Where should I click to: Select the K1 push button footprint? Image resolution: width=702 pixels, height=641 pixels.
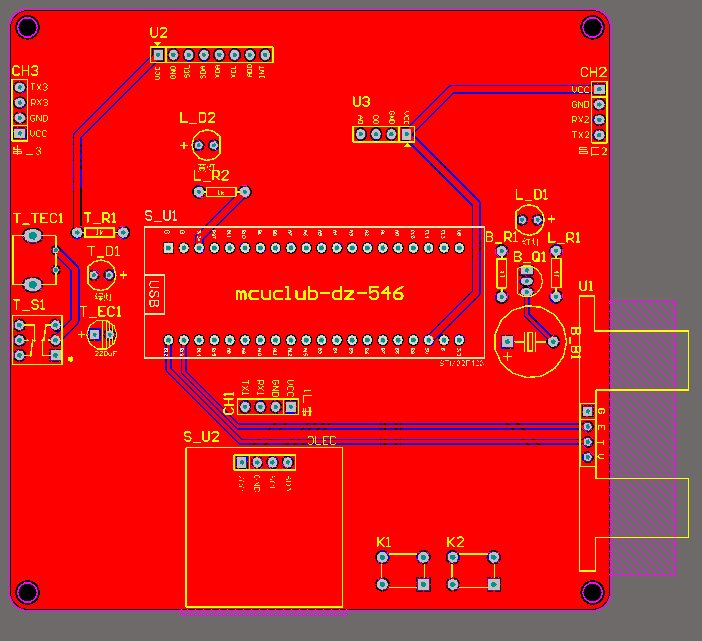(x=403, y=571)
